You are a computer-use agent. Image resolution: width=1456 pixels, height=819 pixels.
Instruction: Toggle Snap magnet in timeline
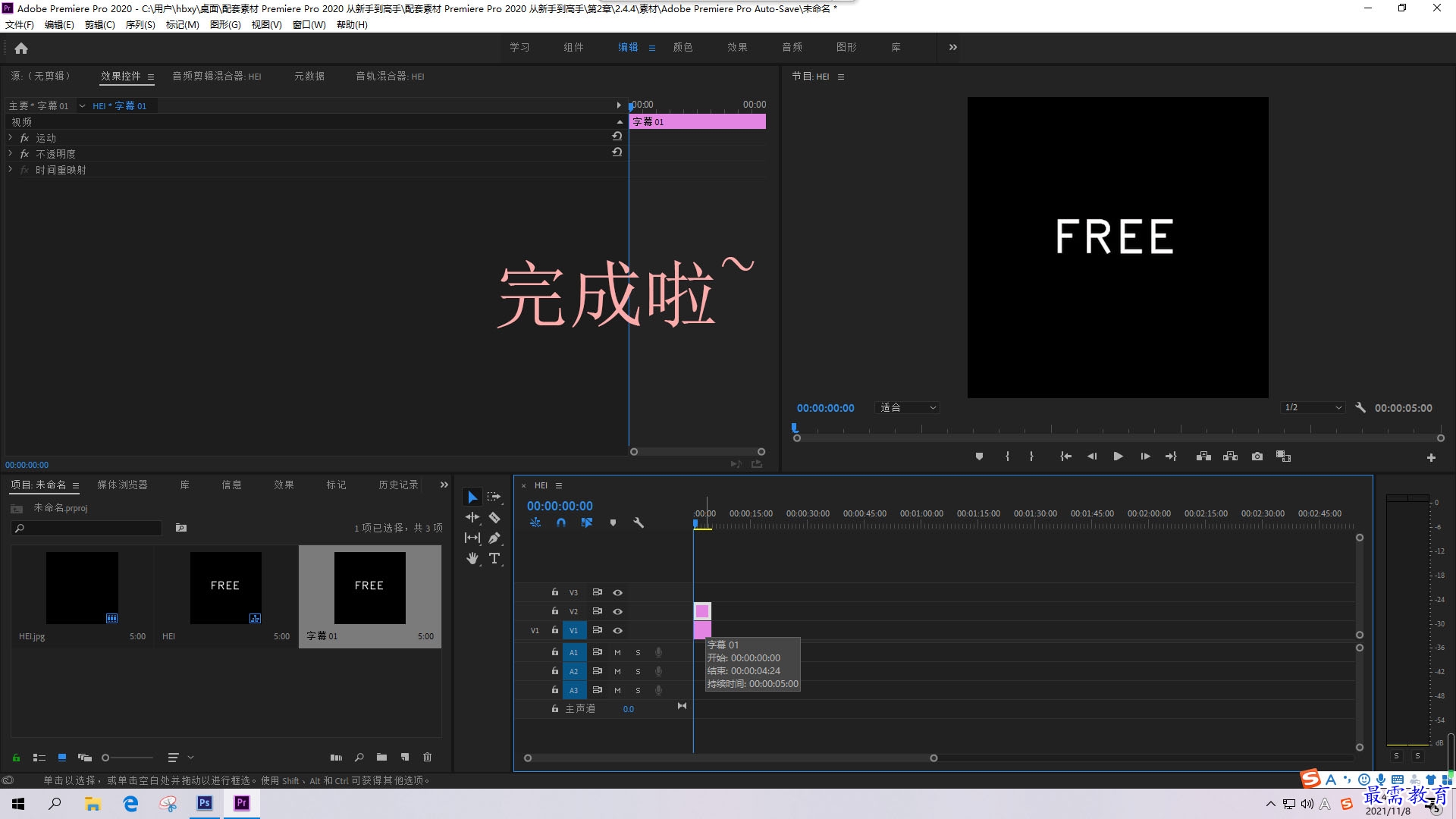(x=561, y=522)
